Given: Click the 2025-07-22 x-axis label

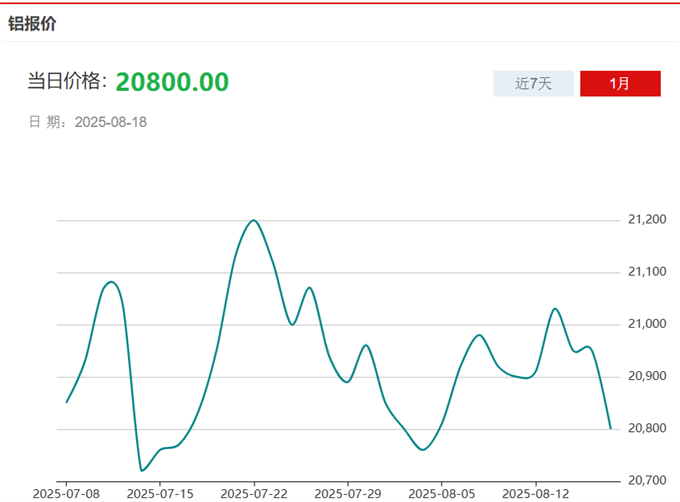Looking at the screenshot, I should [x=254, y=493].
